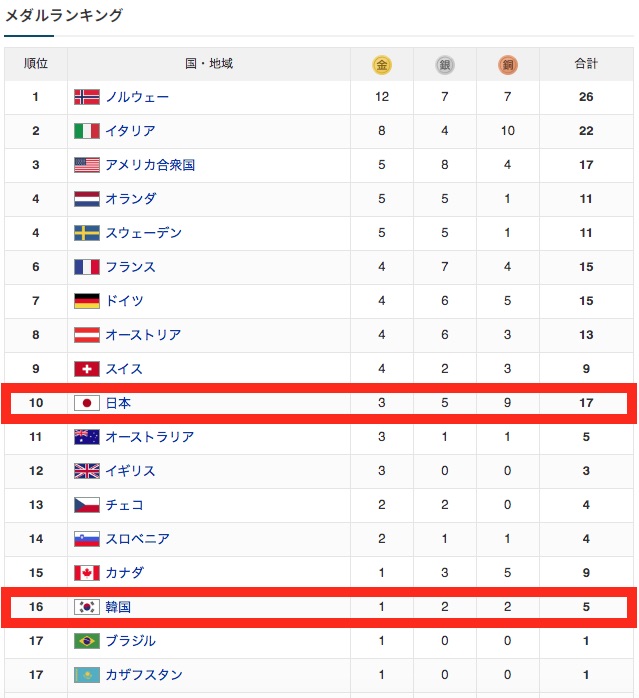The image size is (639, 698).
Task: Click the South Korea flag icon
Action: coord(86,607)
